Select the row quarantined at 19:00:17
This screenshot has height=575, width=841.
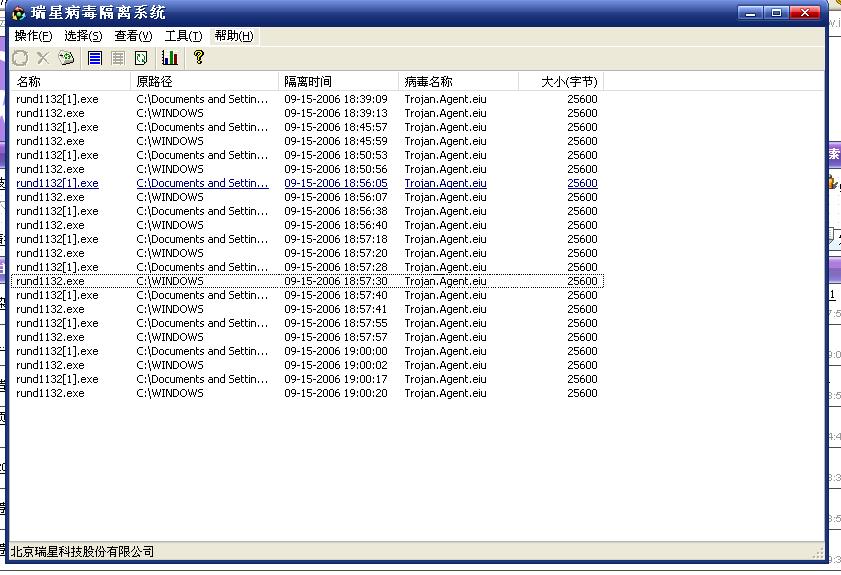[307, 379]
